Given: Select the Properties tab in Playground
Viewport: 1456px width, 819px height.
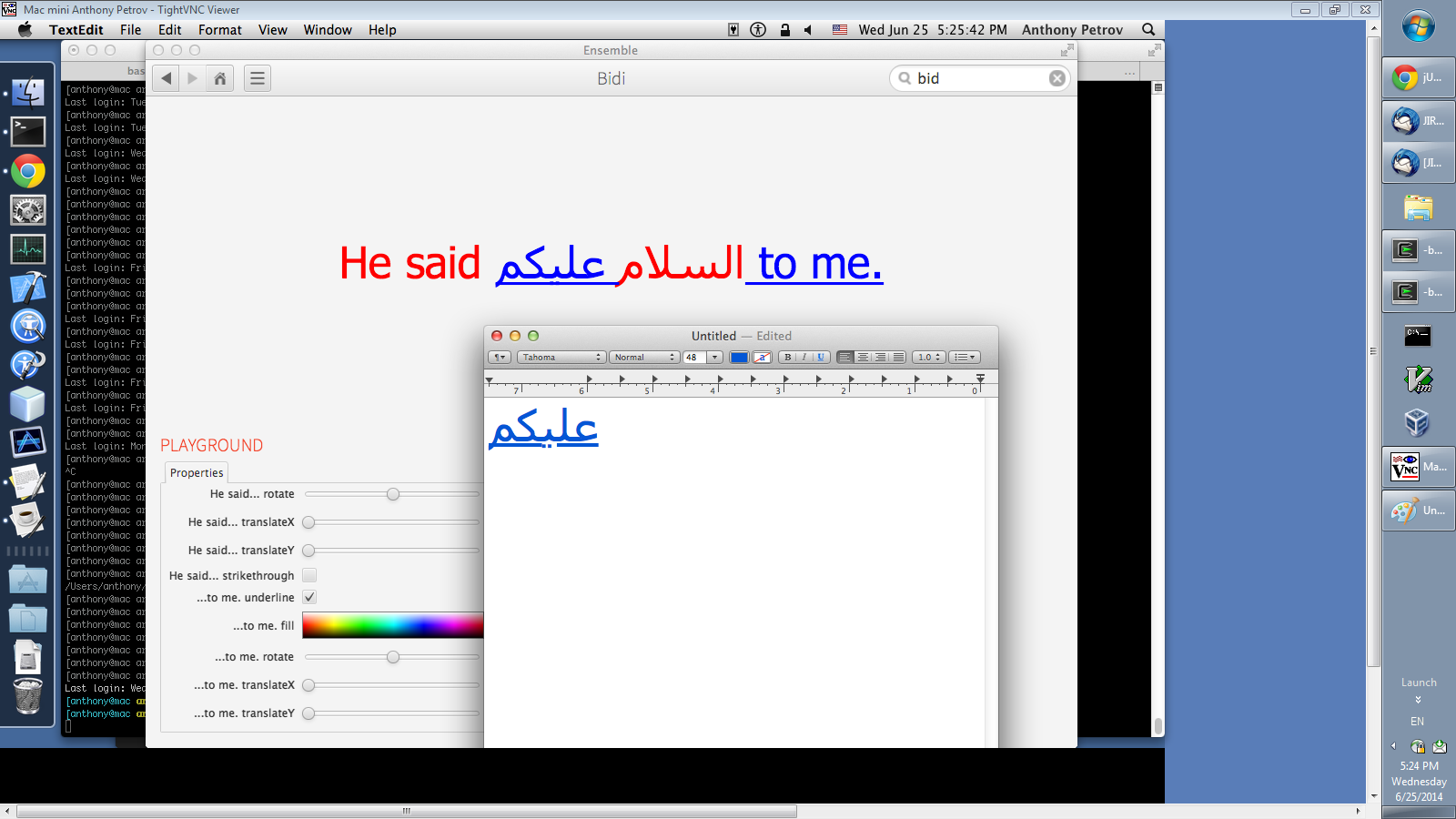Looking at the screenshot, I should (197, 472).
